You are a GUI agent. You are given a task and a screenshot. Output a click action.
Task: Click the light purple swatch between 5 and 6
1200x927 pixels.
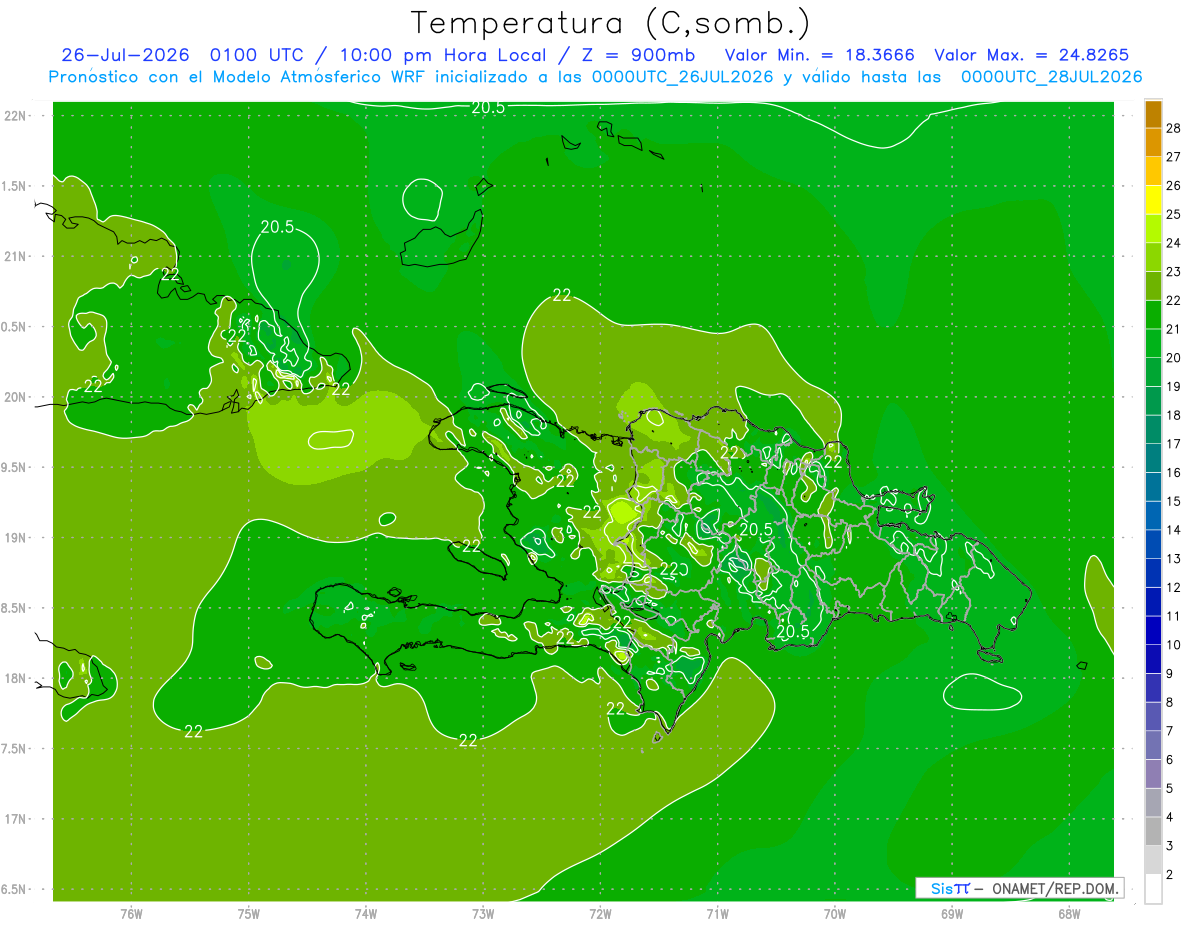click(1153, 774)
